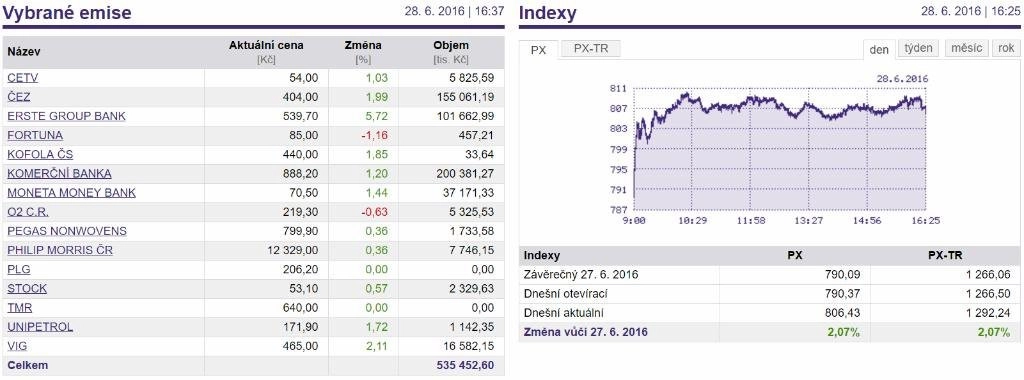Switch chart to rok view

pos(1006,48)
